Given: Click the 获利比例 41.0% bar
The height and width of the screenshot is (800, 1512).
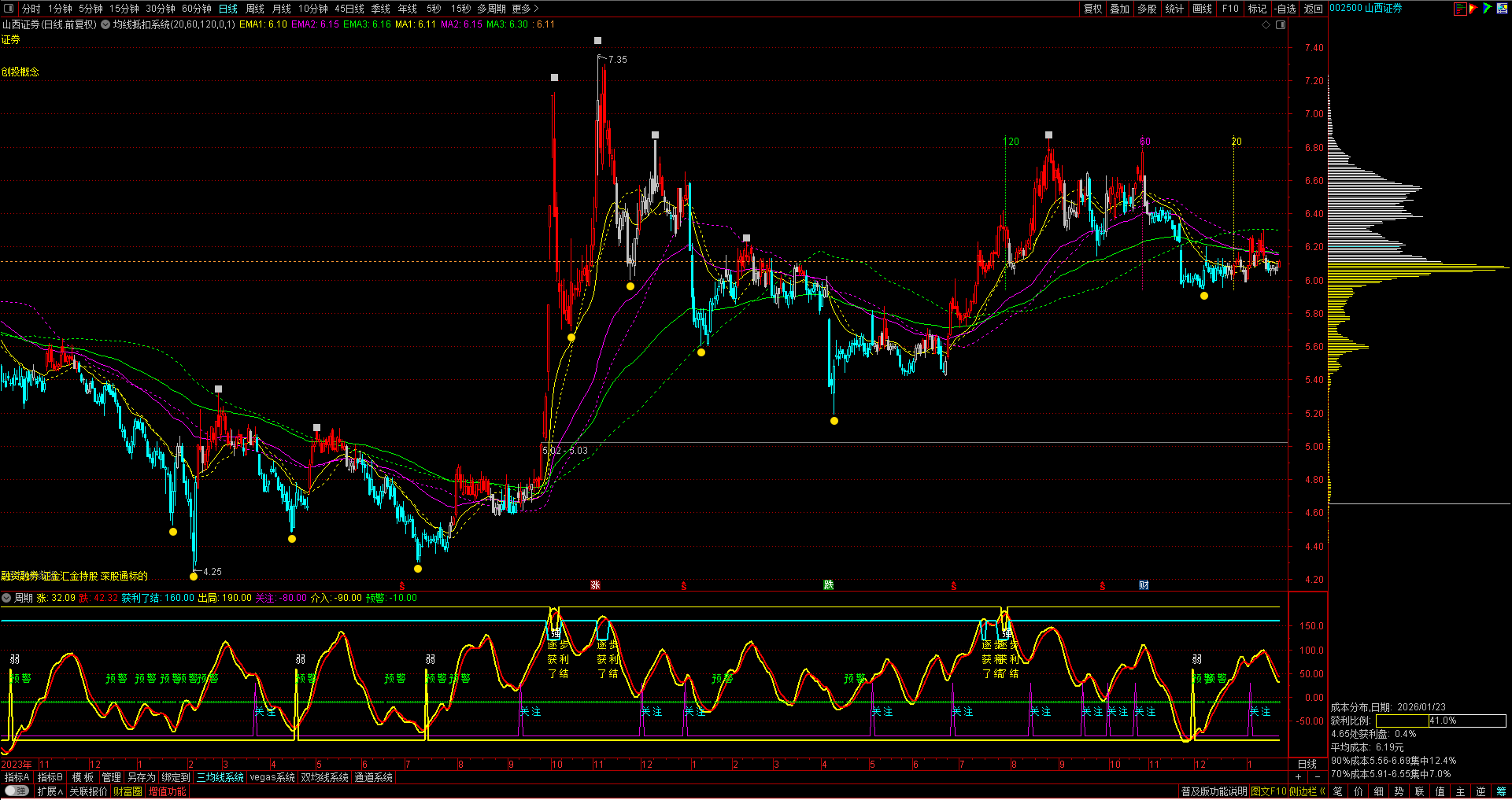Looking at the screenshot, I should 1440,721.
